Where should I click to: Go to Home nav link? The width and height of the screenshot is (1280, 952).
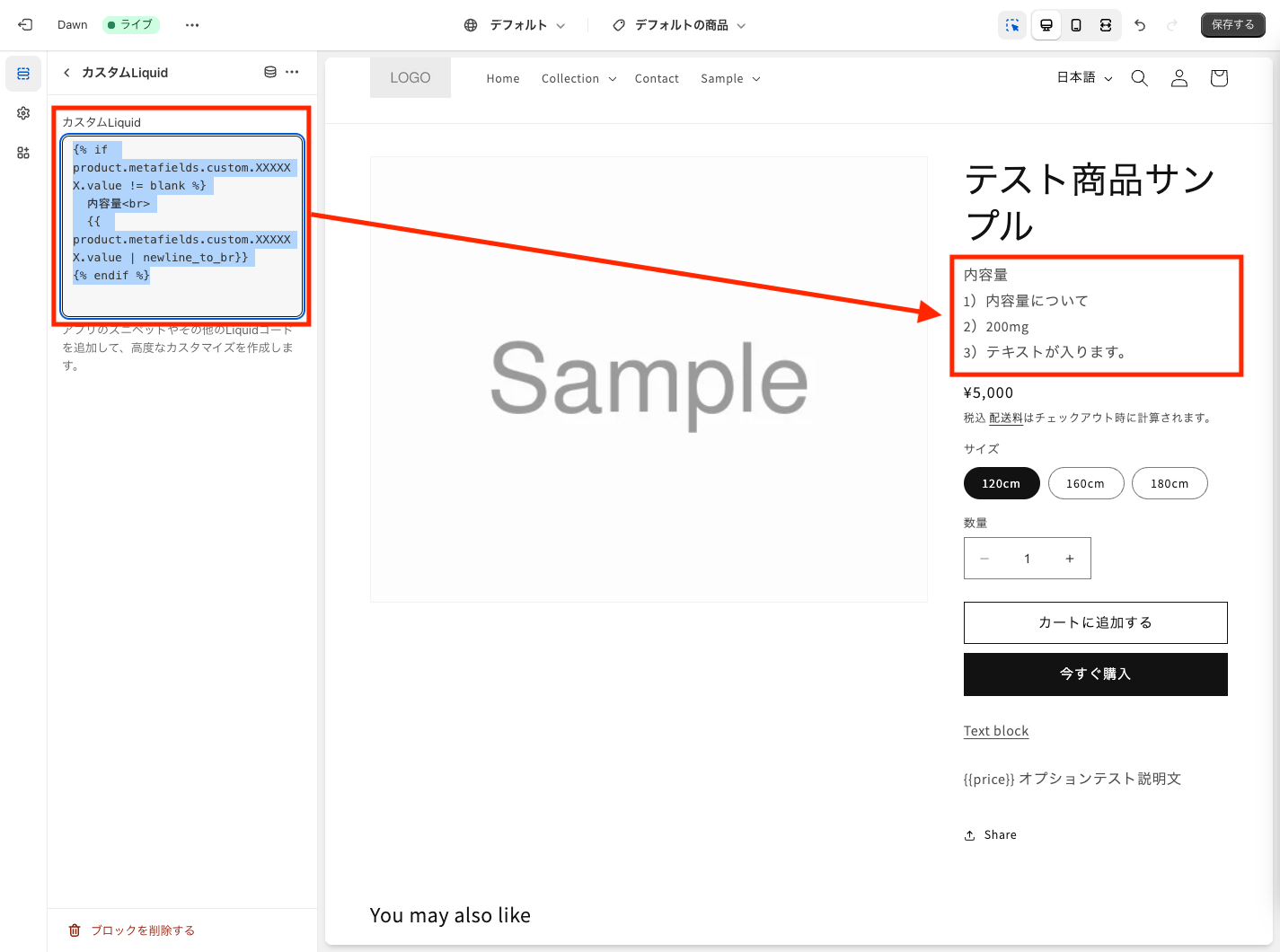503,79
